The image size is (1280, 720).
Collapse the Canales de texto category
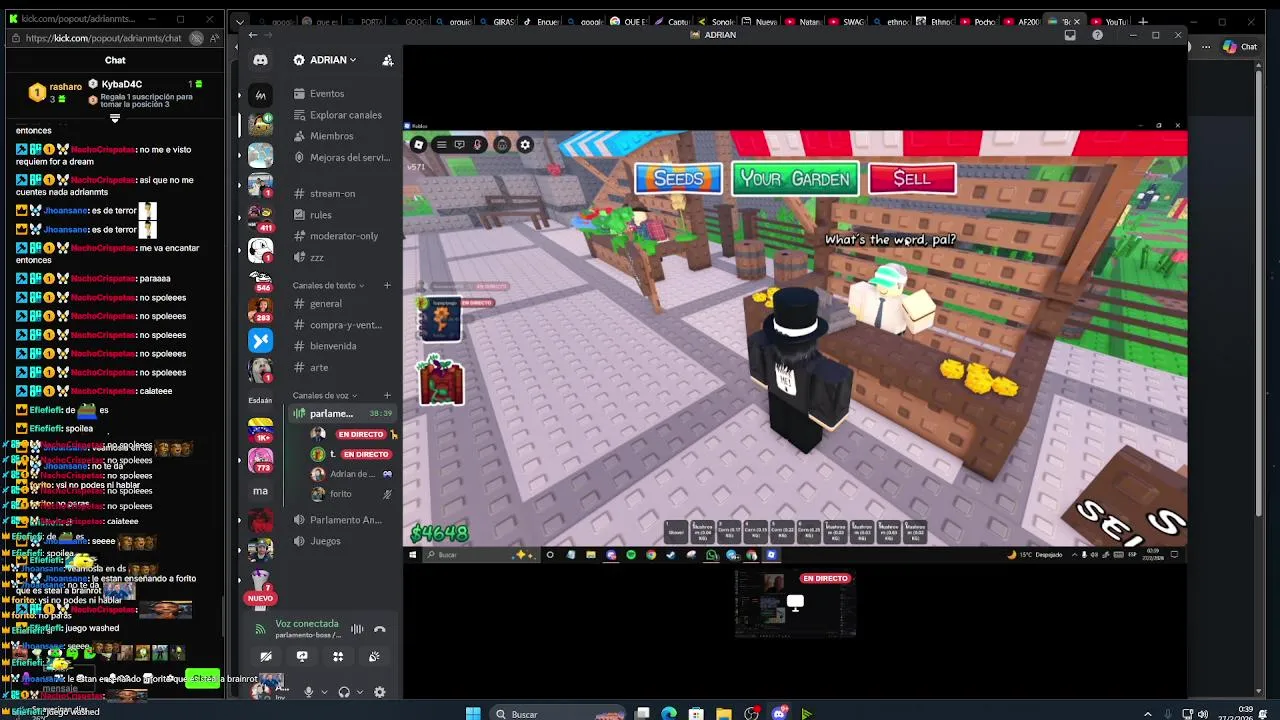click(x=327, y=286)
